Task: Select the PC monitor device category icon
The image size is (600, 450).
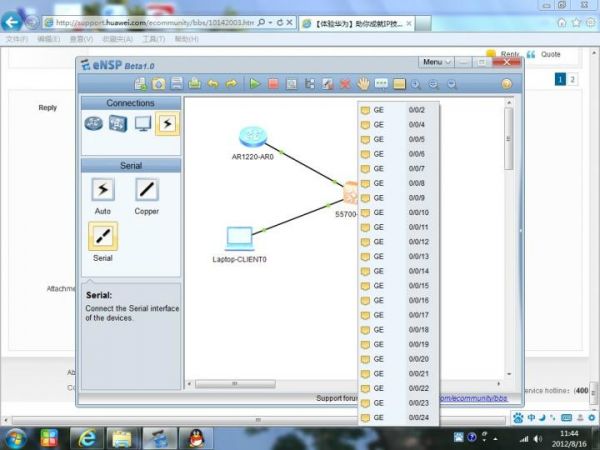Action: (x=143, y=124)
